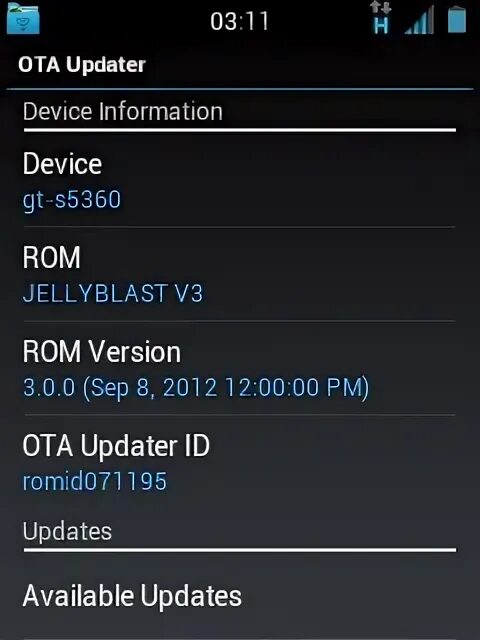Tap the white divider under Device Information
This screenshot has height=640, width=480.
240,130
